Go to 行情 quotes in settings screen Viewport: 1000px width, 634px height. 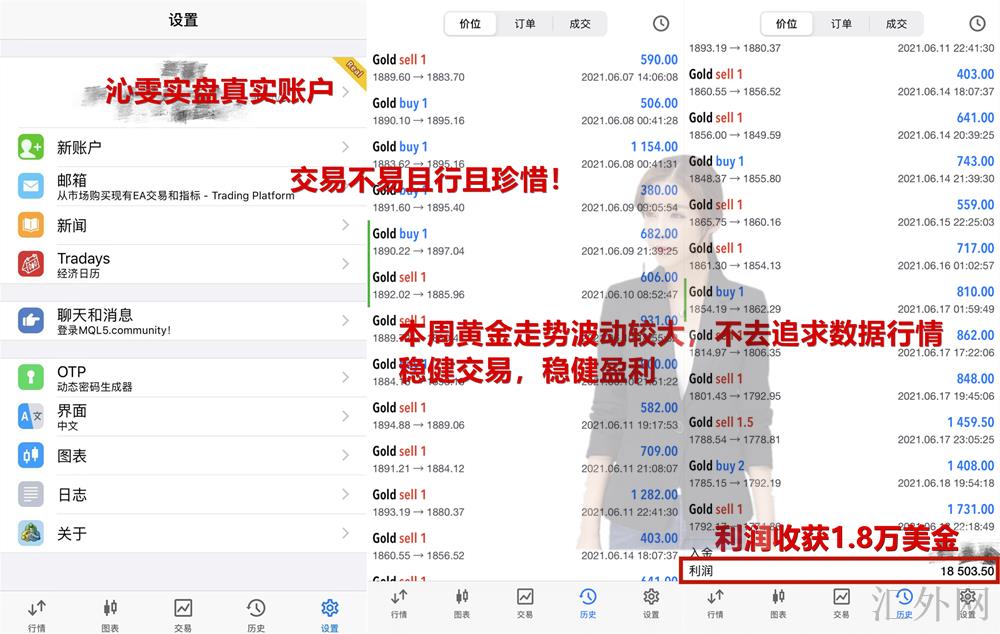(36, 615)
